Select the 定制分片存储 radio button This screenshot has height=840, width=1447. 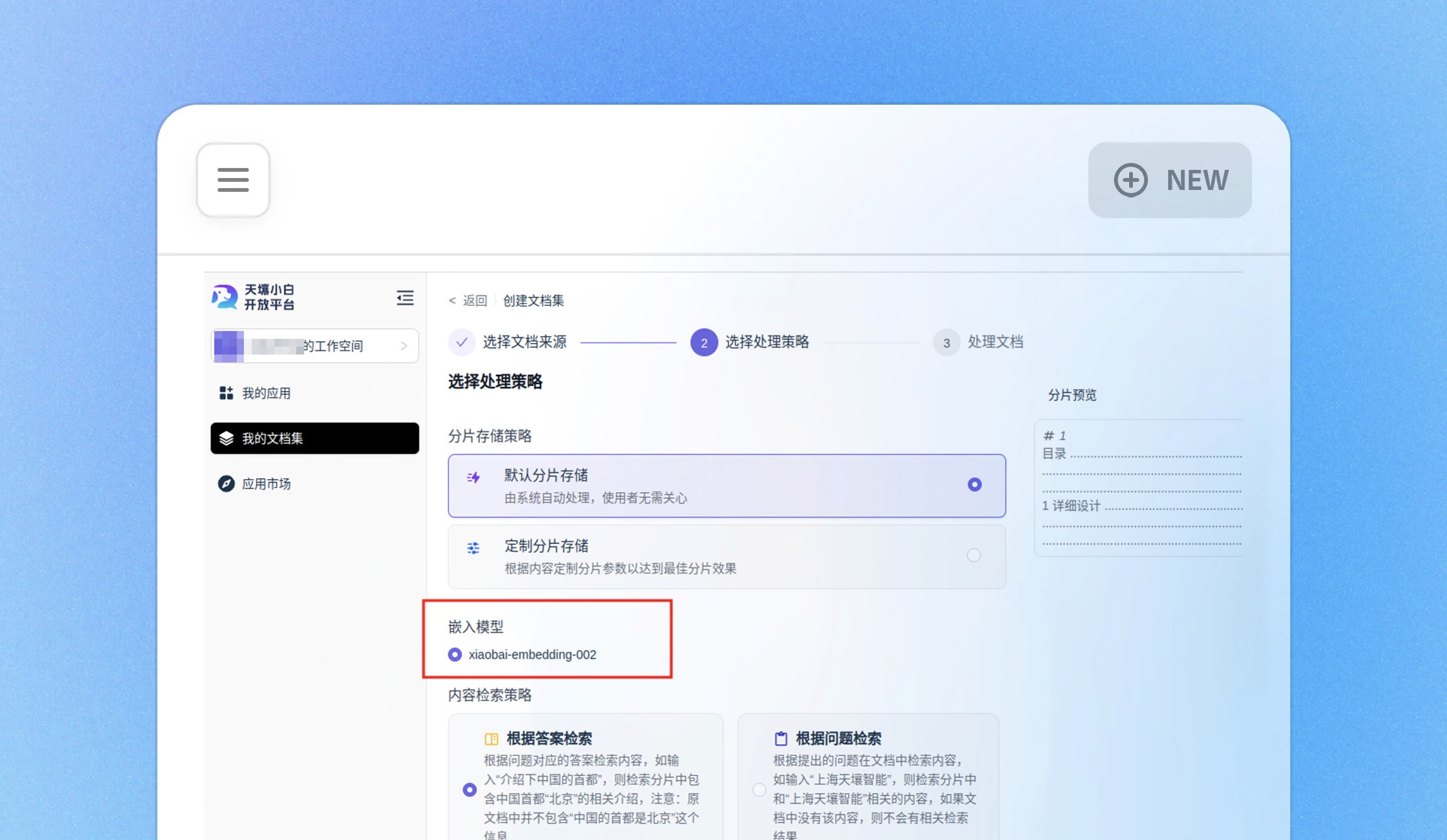pos(973,555)
